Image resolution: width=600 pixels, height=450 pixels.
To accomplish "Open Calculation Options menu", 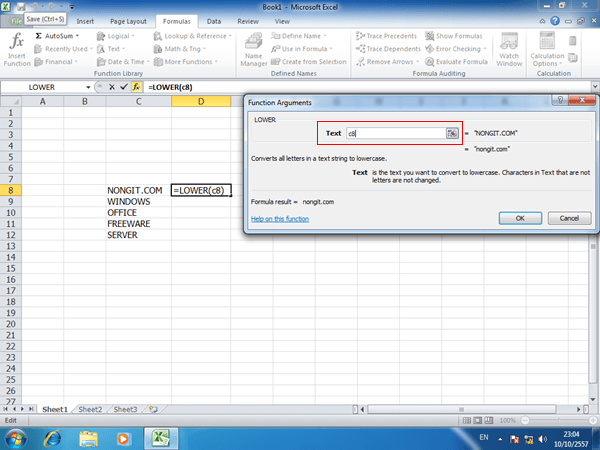I will tap(547, 50).
